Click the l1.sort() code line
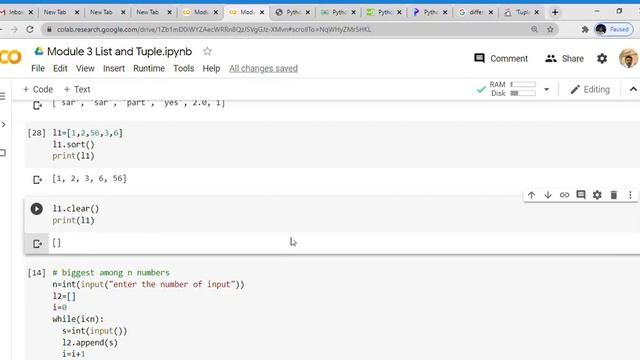Image resolution: width=640 pixels, height=360 pixels. click(73, 144)
